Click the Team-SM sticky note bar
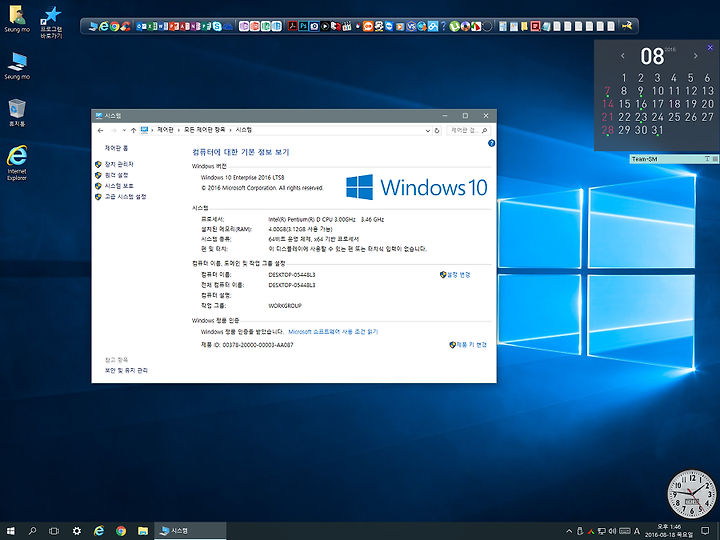The height and width of the screenshot is (540, 720). pos(674,159)
